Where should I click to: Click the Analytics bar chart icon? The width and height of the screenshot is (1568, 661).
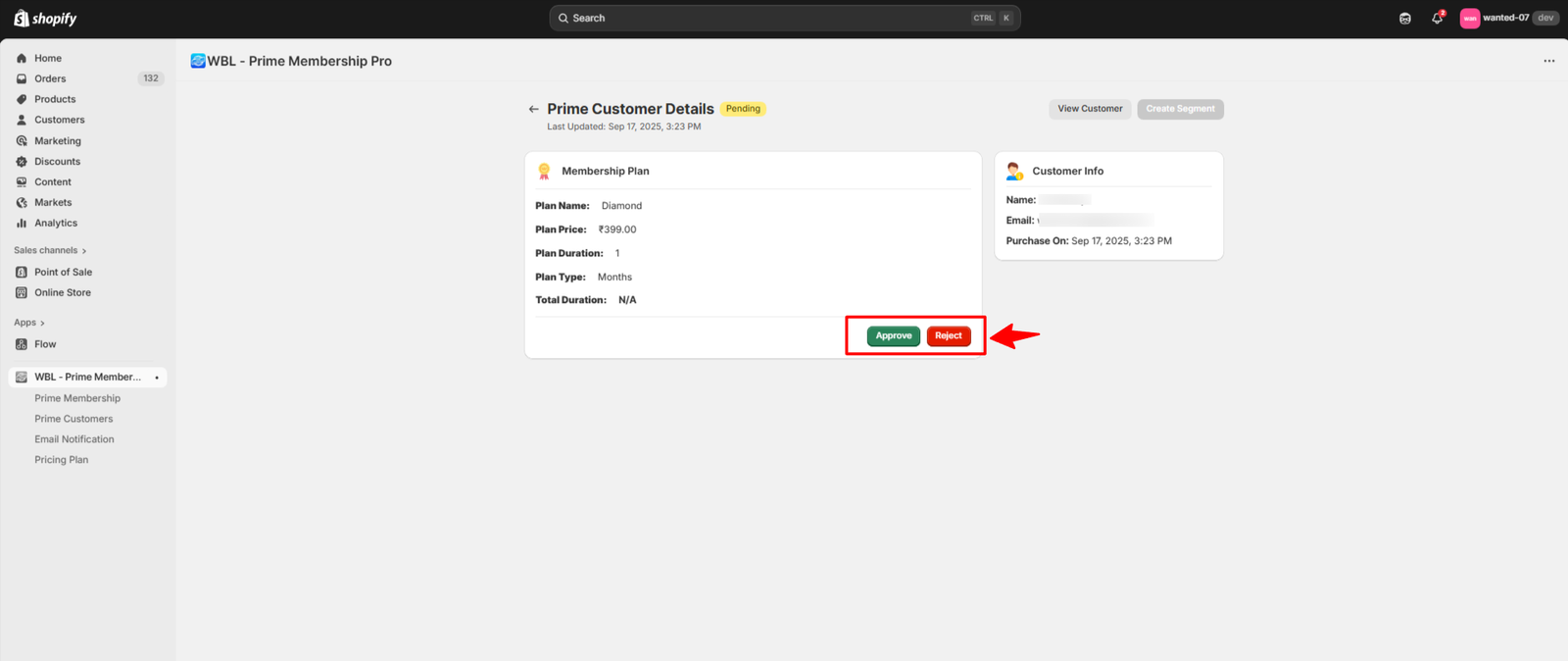click(22, 224)
